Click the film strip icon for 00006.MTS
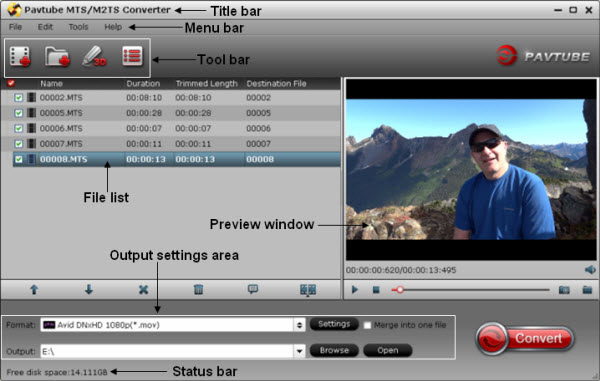Screen dimensions: 600x381 click(x=31, y=128)
